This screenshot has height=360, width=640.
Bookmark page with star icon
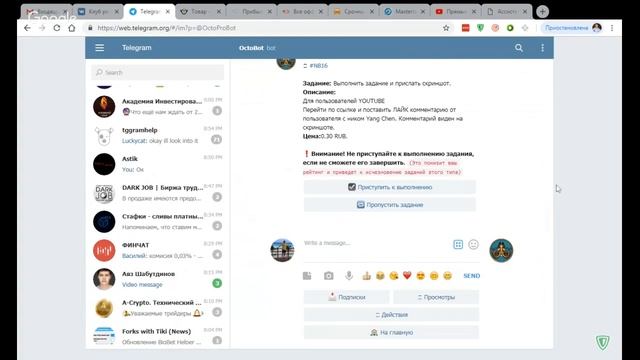pos(446,28)
